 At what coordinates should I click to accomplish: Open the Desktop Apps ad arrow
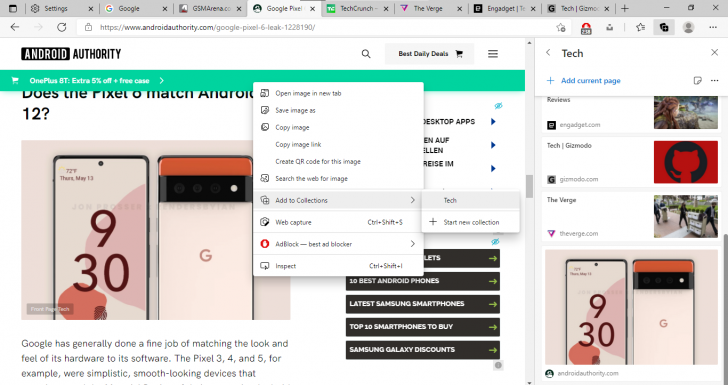point(493,122)
